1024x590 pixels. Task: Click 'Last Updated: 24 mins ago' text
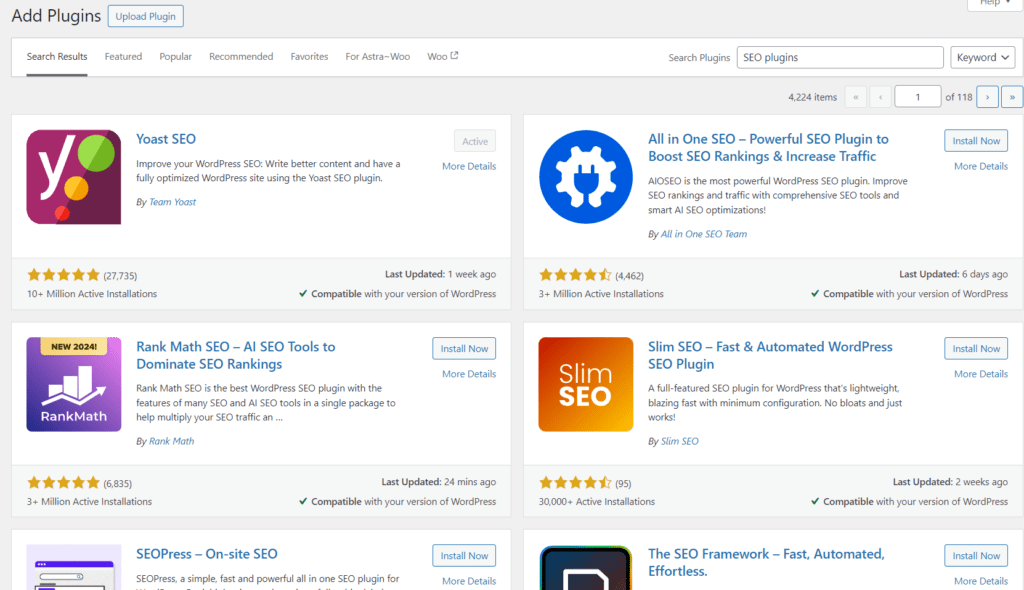coord(439,482)
